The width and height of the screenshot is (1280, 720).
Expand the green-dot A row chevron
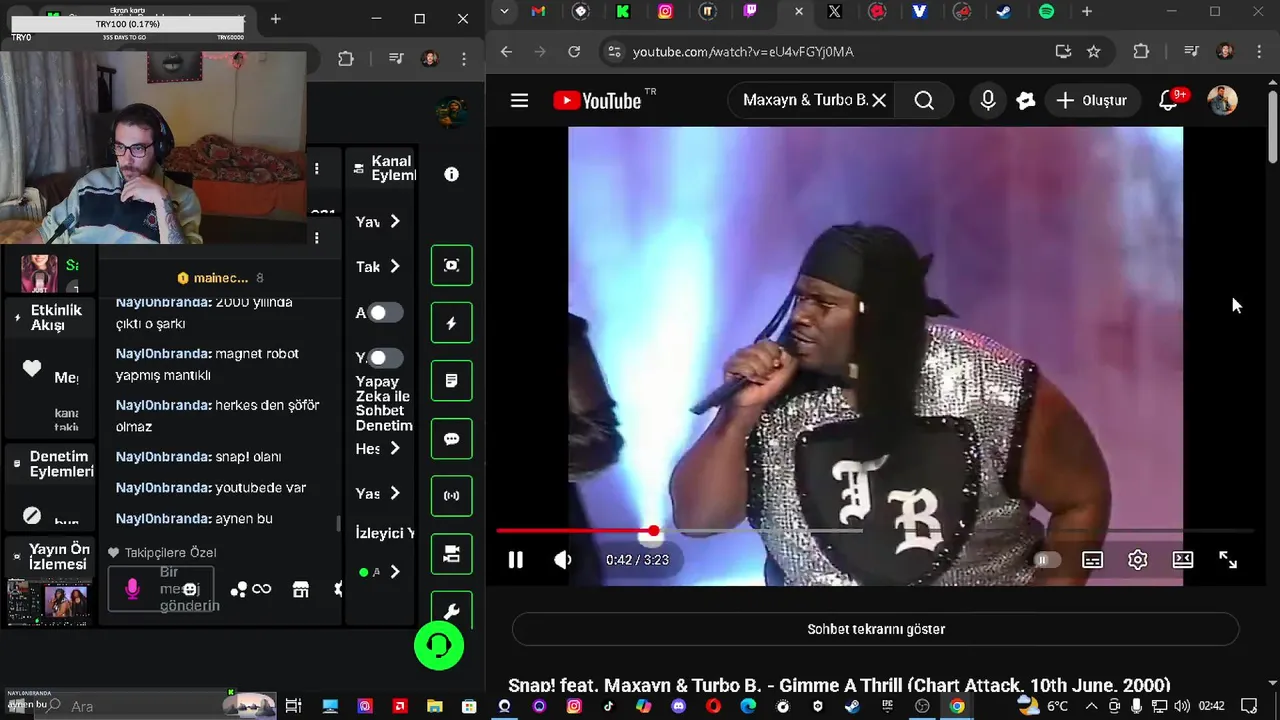(x=395, y=572)
